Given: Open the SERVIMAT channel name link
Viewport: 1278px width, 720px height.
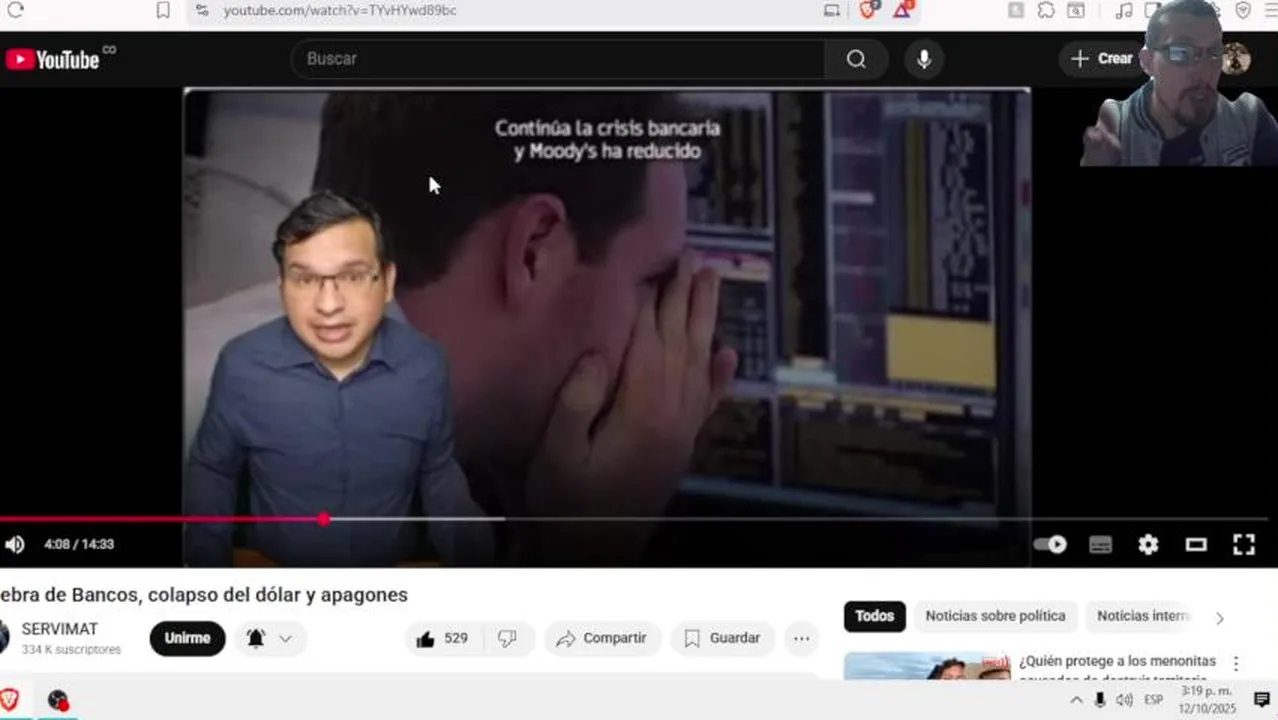Looking at the screenshot, I should 60,629.
